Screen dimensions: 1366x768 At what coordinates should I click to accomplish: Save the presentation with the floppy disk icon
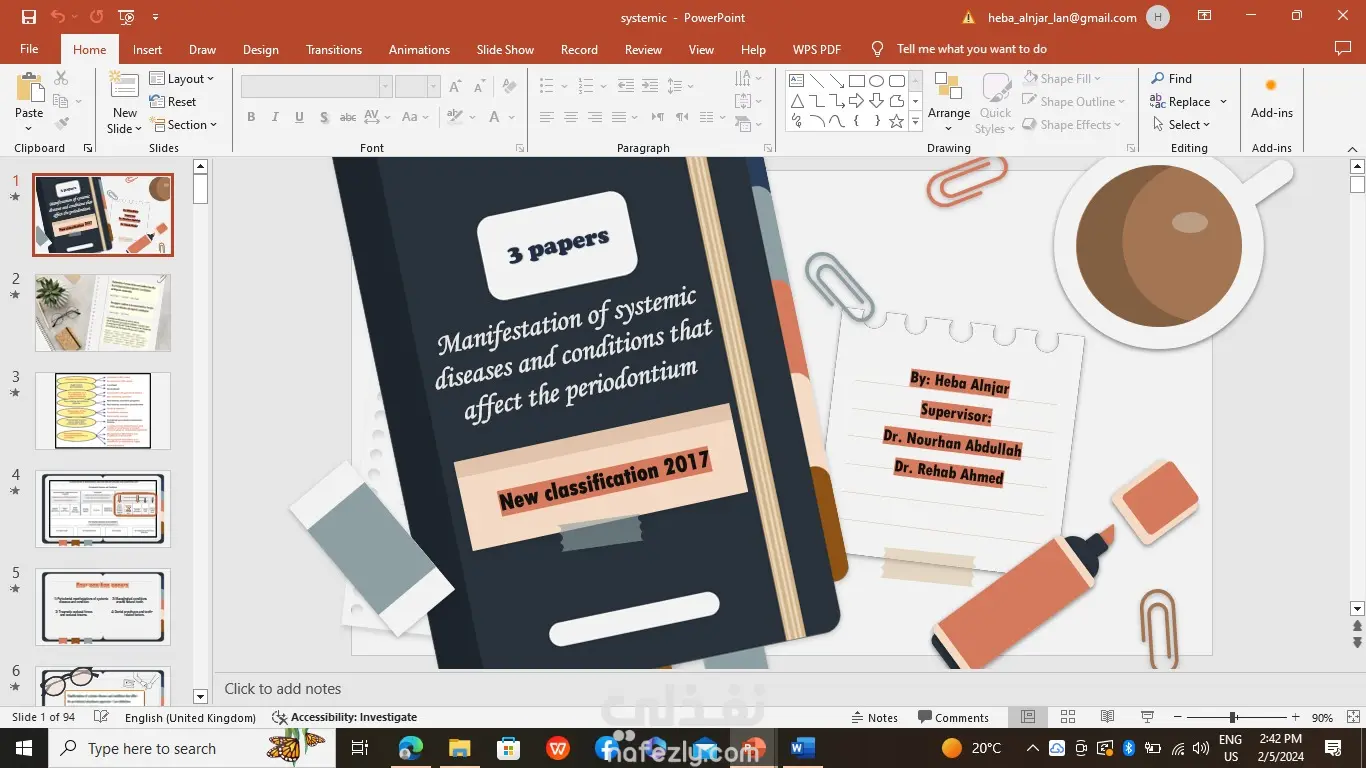point(28,17)
